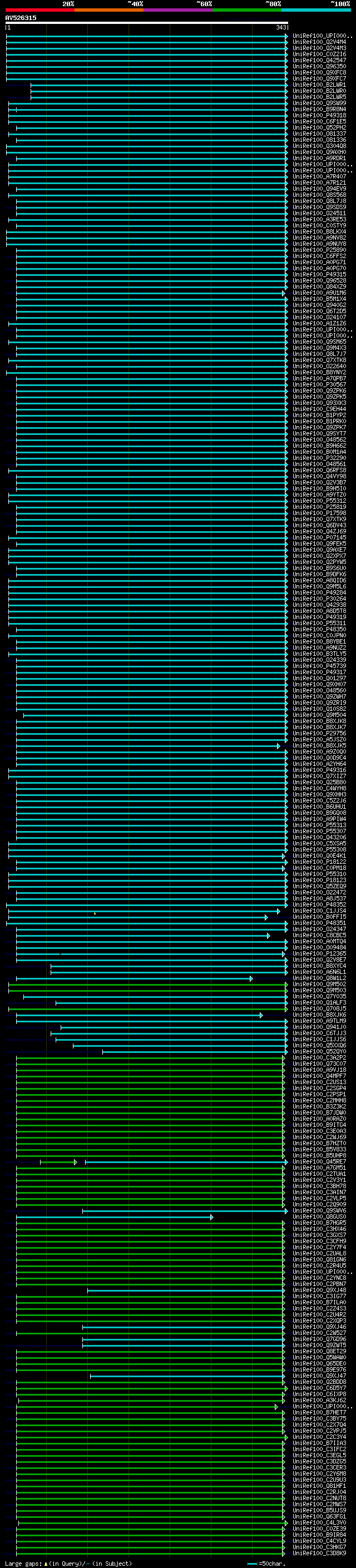This screenshot has width=356, height=1568.
Task: Select hit UniRef100_Q2V4M4
Action: pos(319,42)
